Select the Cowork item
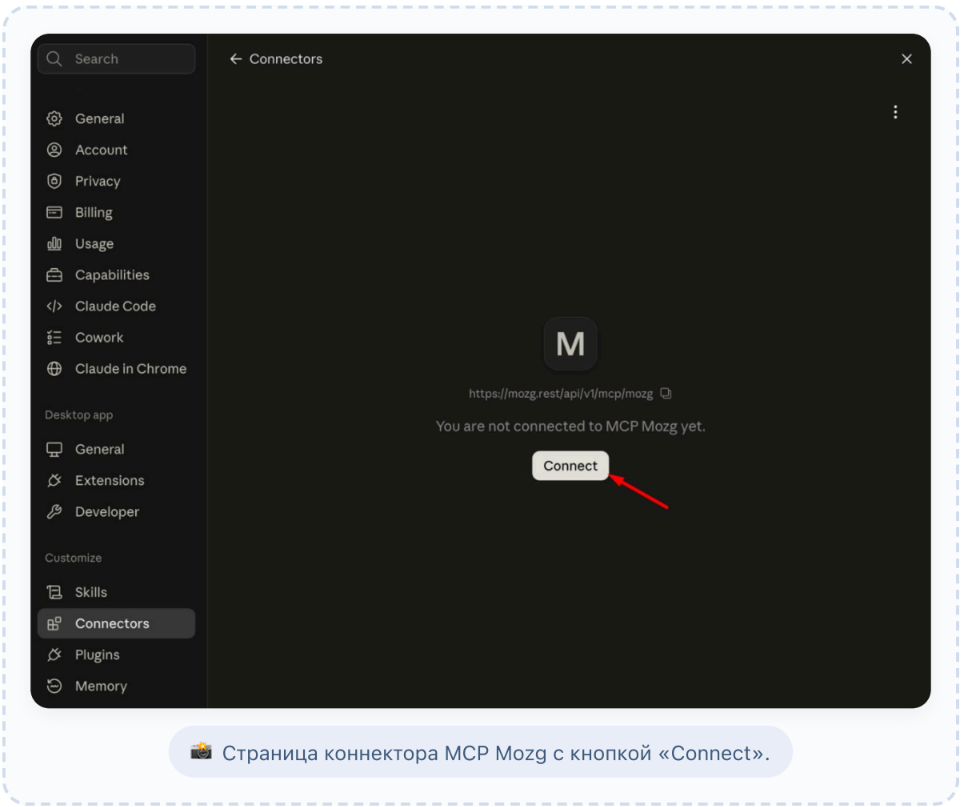965x807 pixels. coord(116,338)
